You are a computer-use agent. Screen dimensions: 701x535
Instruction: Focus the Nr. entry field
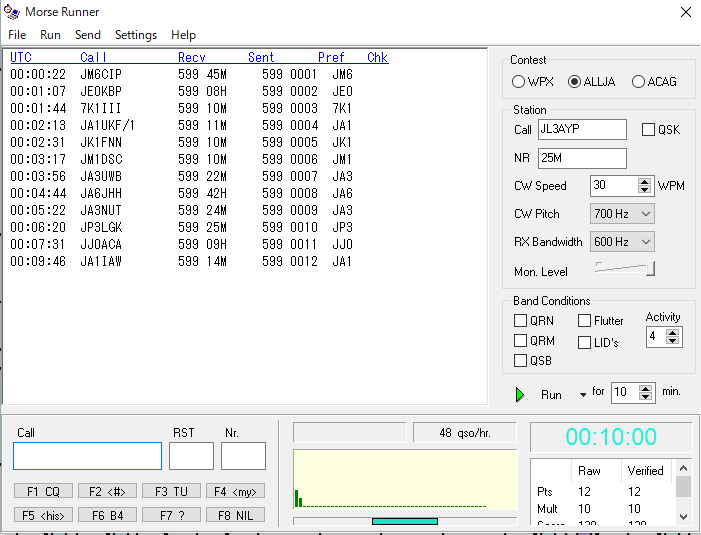click(x=243, y=456)
